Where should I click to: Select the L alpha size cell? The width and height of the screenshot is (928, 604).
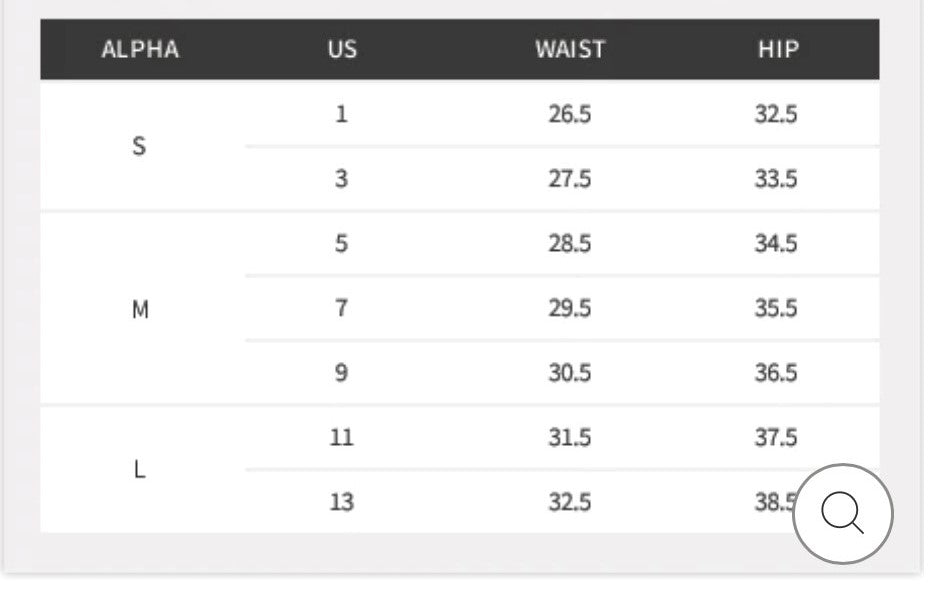pos(140,469)
